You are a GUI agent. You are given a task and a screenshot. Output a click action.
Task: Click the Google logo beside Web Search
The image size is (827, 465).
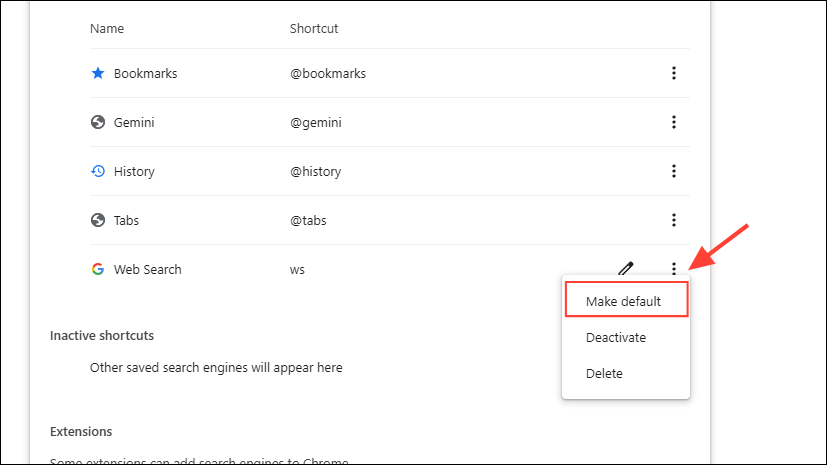point(98,269)
